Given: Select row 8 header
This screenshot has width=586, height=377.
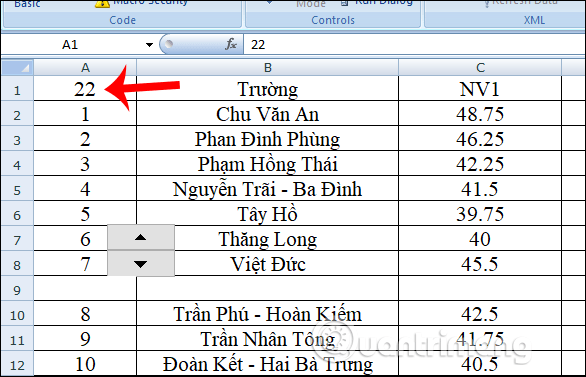Looking at the screenshot, I should (18, 264).
